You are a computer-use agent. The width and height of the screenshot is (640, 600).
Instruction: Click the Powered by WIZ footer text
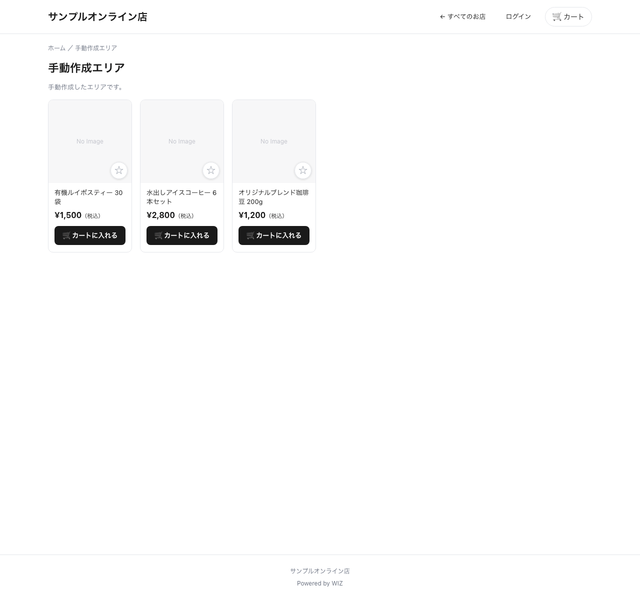click(x=320, y=583)
